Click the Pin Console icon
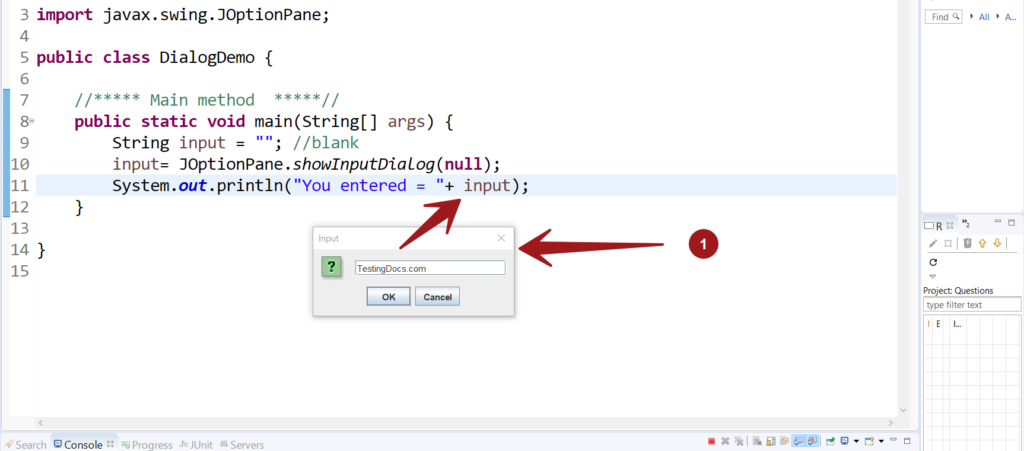This screenshot has width=1024, height=451. (x=830, y=441)
